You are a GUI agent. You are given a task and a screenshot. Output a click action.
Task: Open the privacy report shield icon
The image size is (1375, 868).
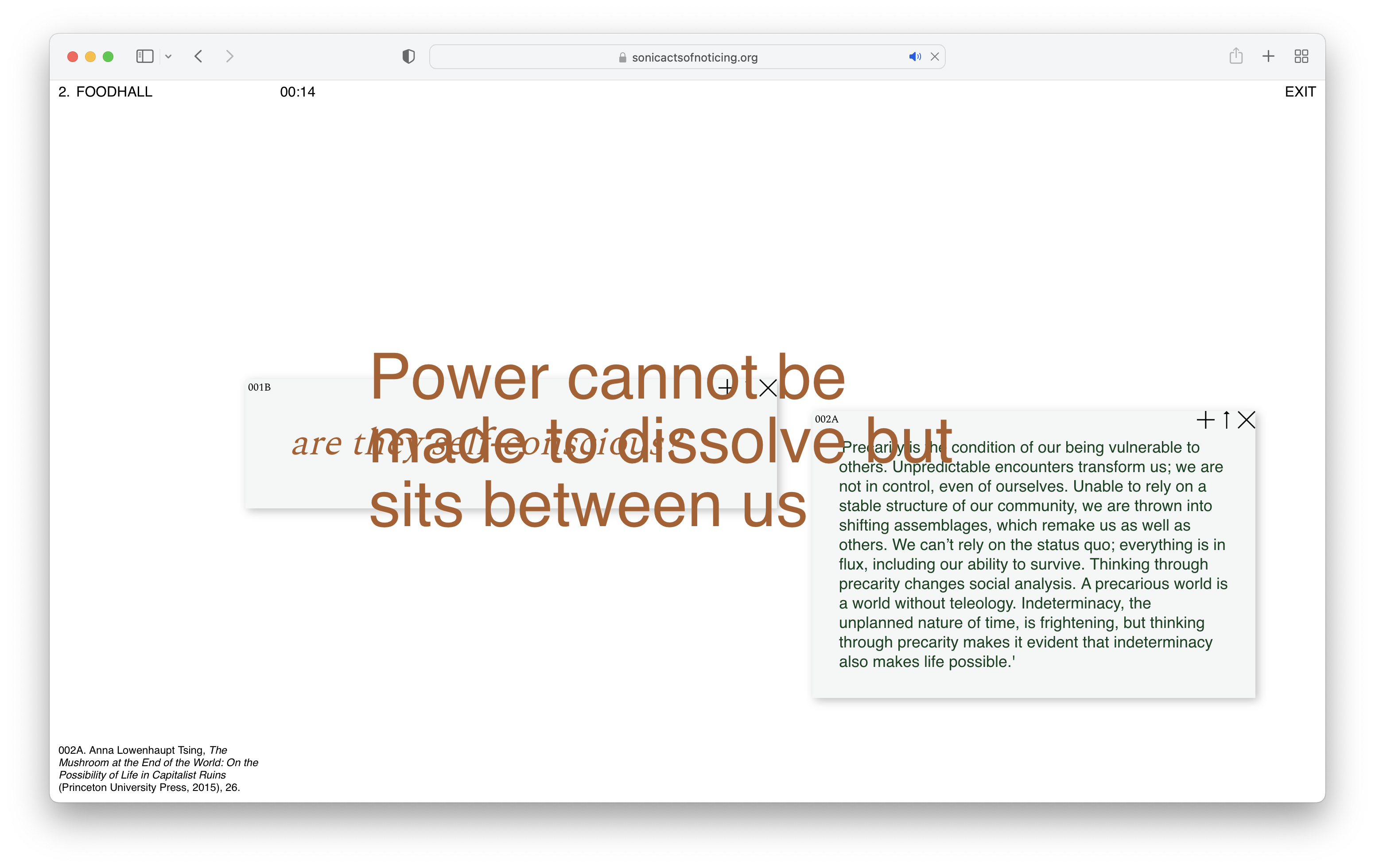coord(408,57)
